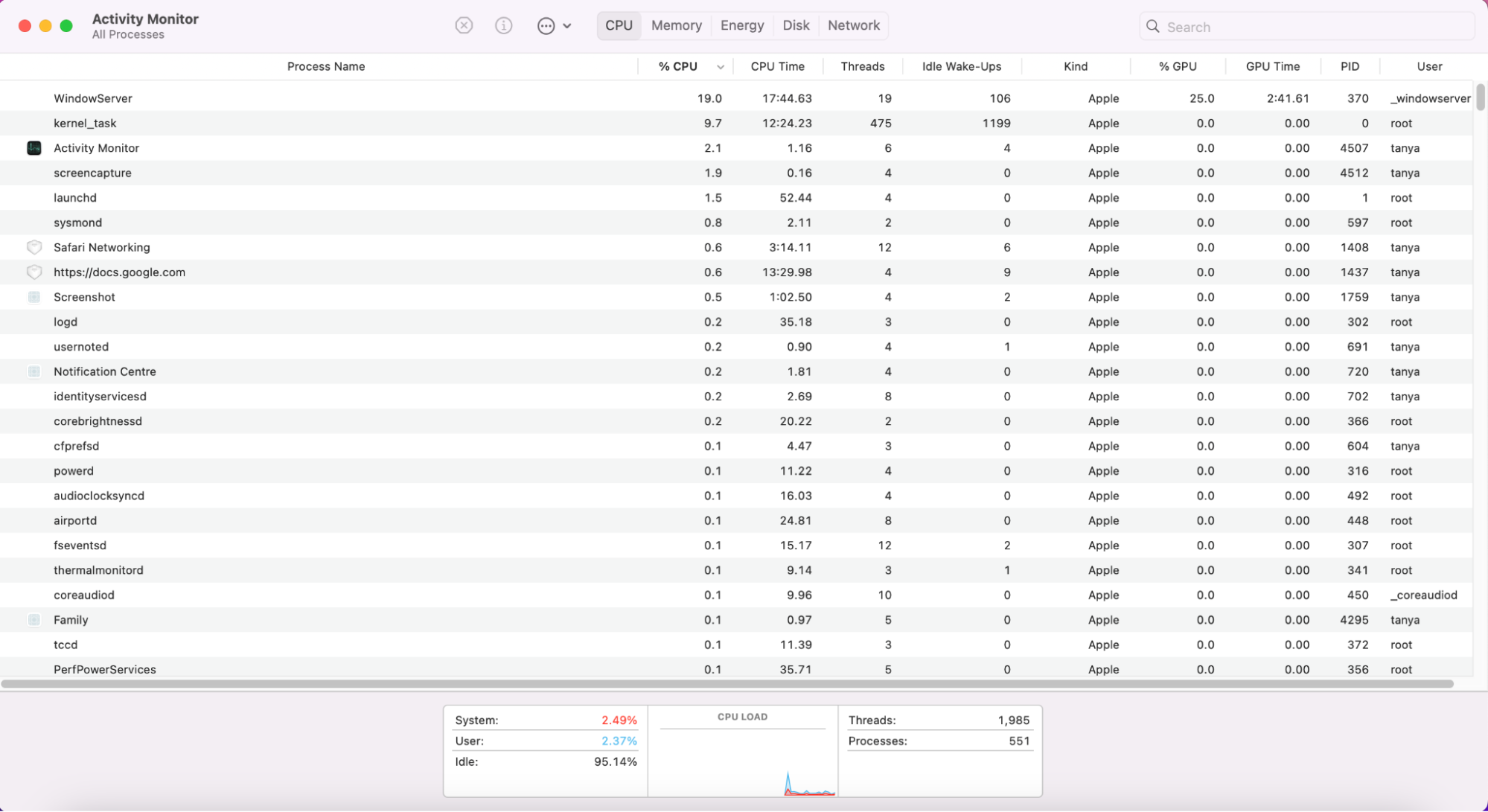Open the process info (i) toolbar icon
1488x812 pixels.
[503, 25]
